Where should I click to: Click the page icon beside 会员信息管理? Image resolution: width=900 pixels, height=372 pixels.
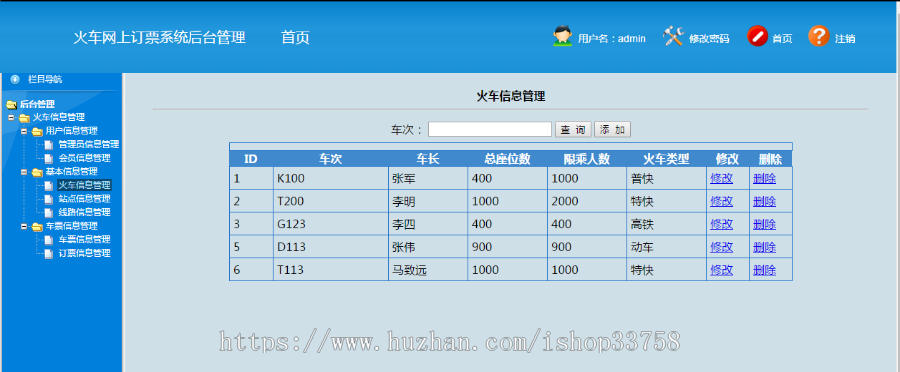(x=49, y=158)
